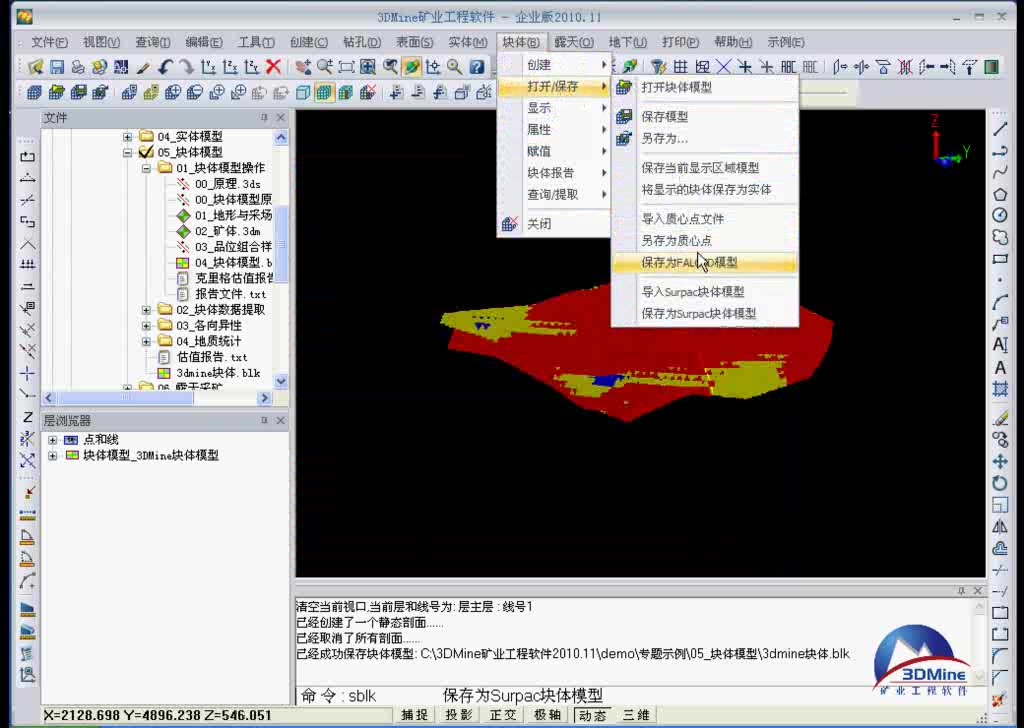The image size is (1024, 728).
Task: Enable 正交 ortho mode in the status bar
Action: (x=503, y=714)
